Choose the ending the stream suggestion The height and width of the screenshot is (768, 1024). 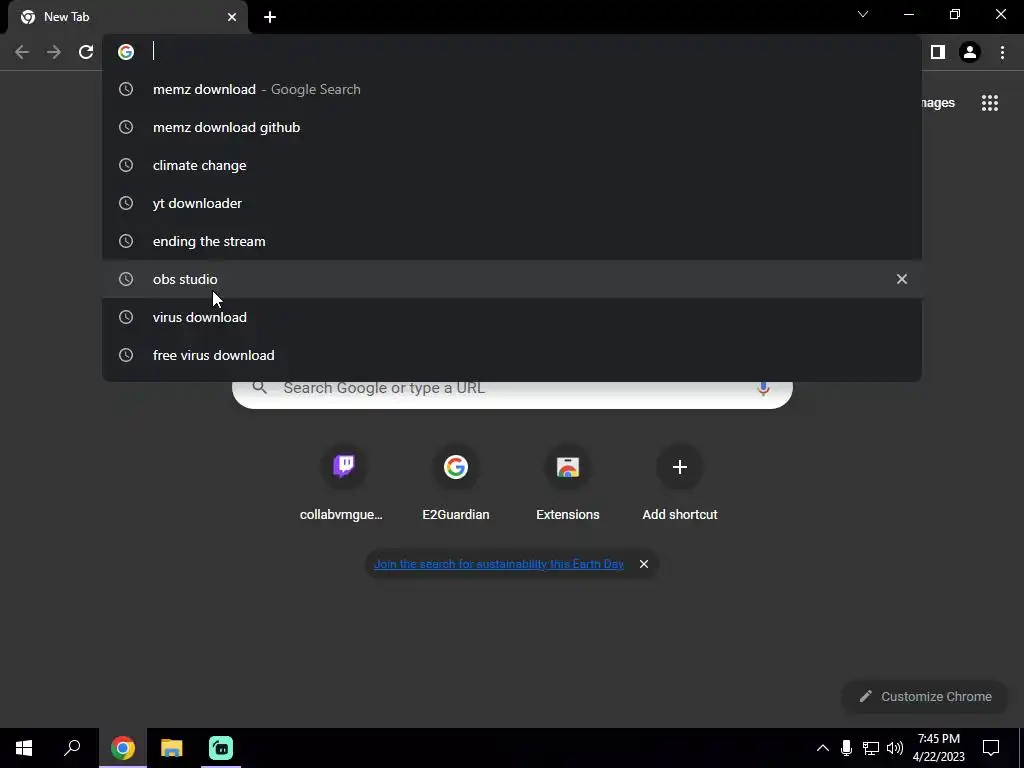click(512, 241)
